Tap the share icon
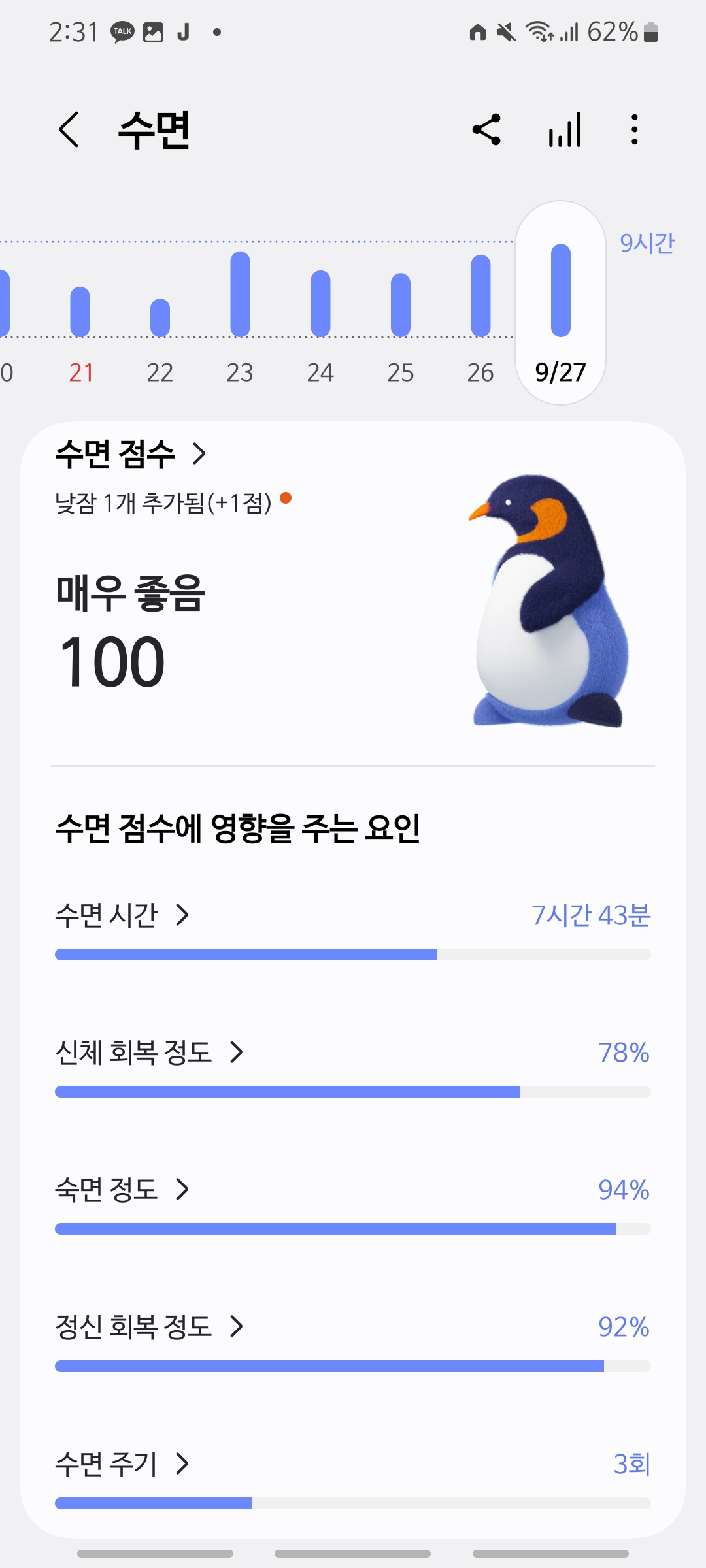Image resolution: width=706 pixels, height=1568 pixels. tap(486, 129)
